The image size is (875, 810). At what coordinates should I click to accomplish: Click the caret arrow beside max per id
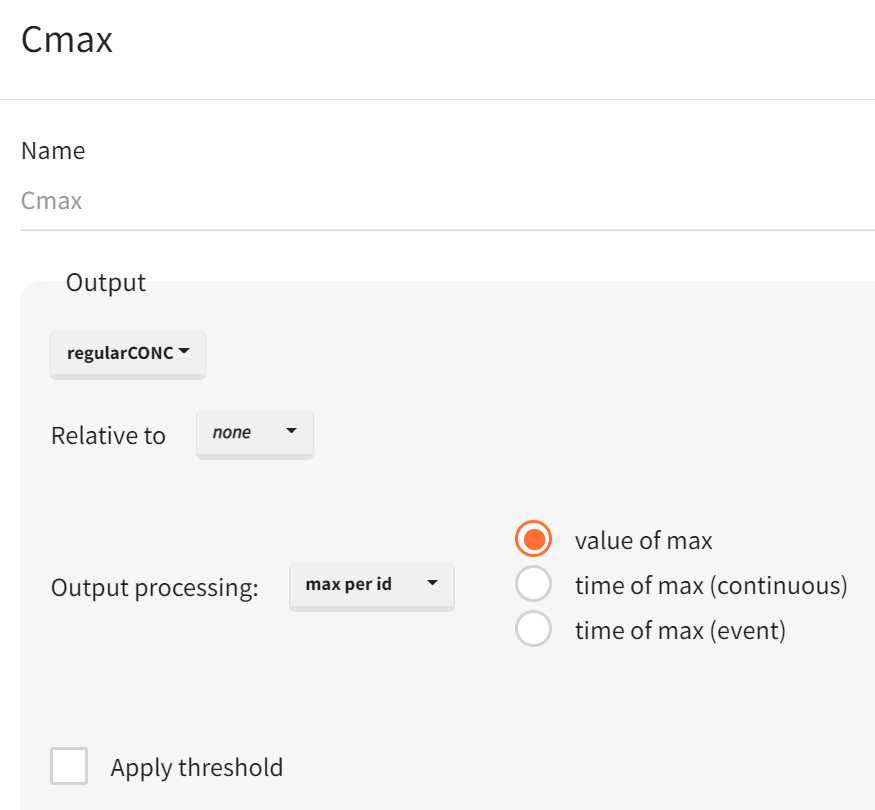(432, 583)
